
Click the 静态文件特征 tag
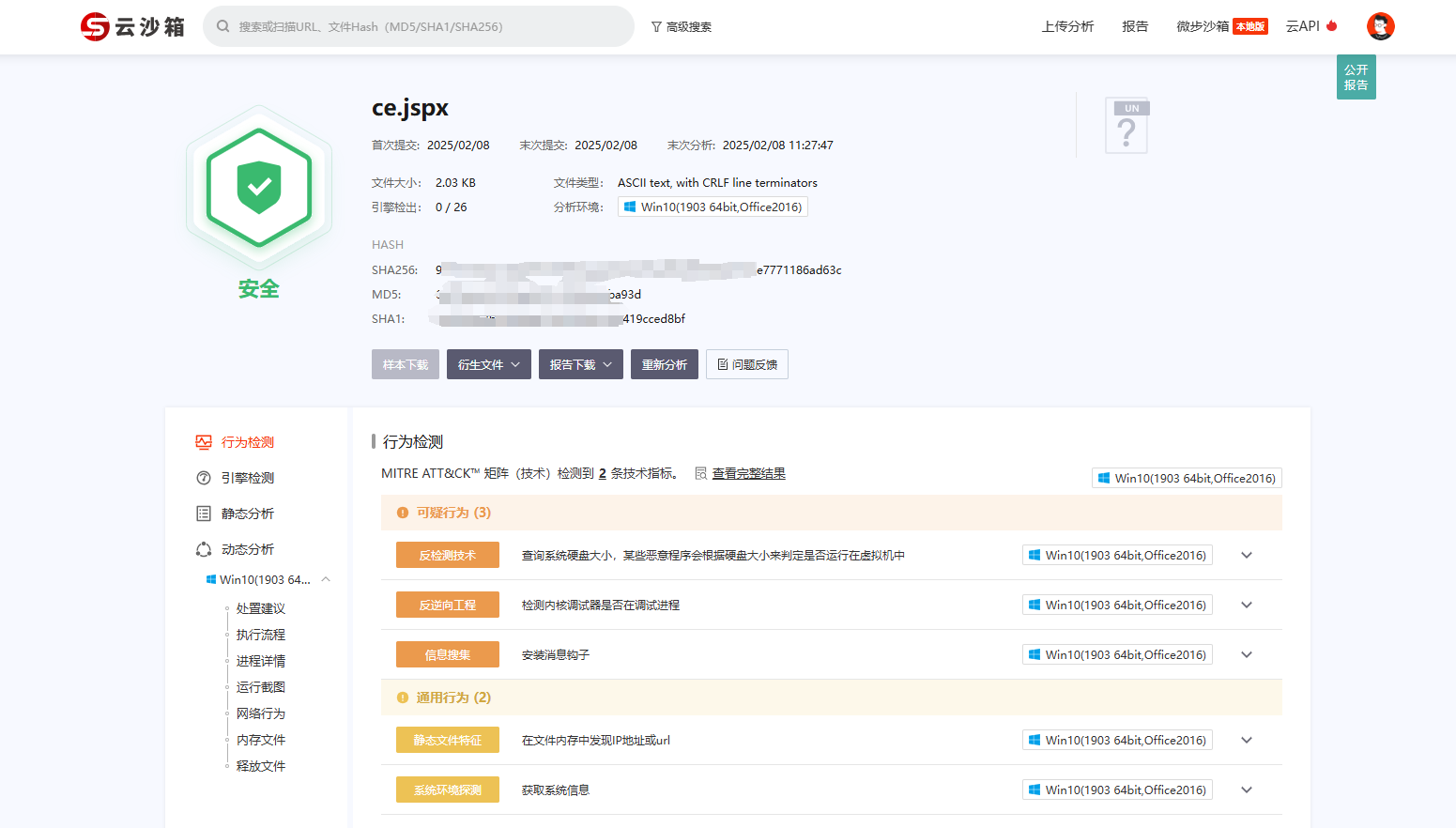pos(448,740)
